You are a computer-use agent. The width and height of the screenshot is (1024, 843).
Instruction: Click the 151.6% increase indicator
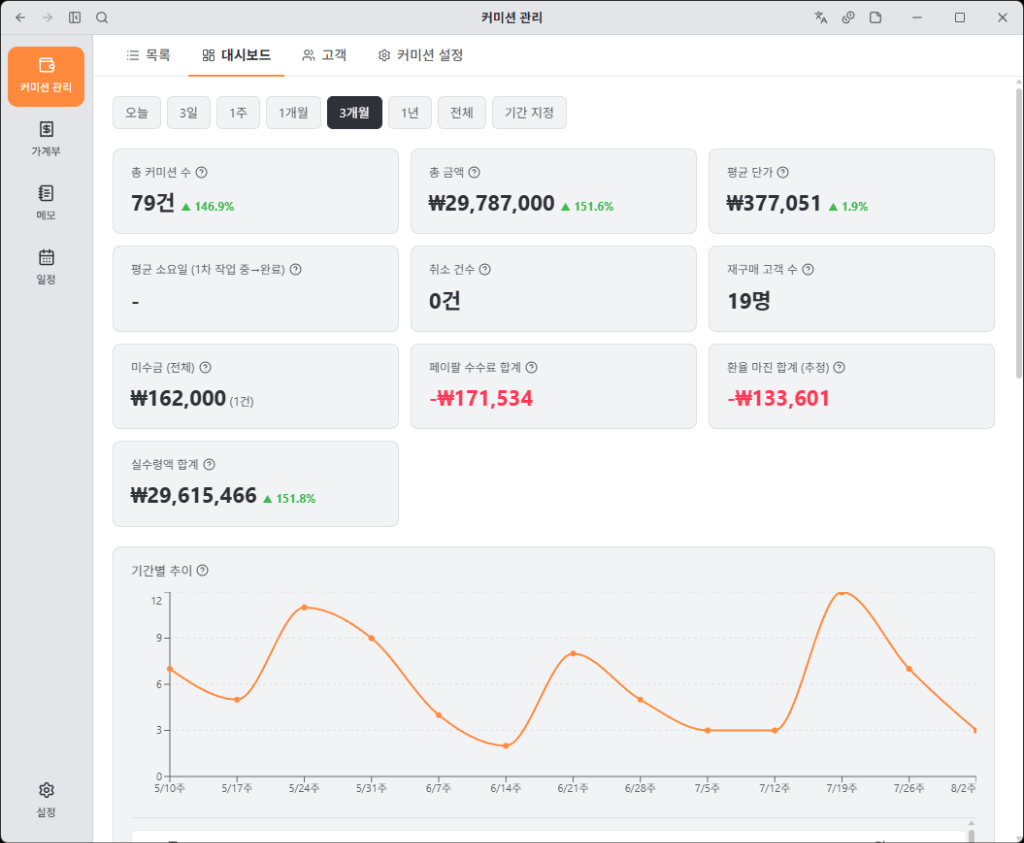587,206
